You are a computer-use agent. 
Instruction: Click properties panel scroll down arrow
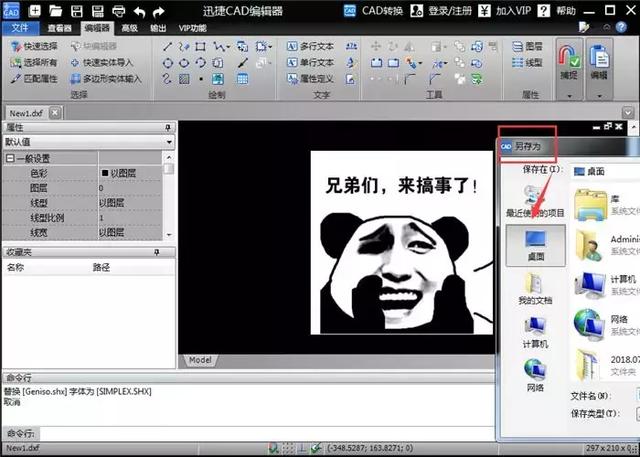click(x=169, y=235)
